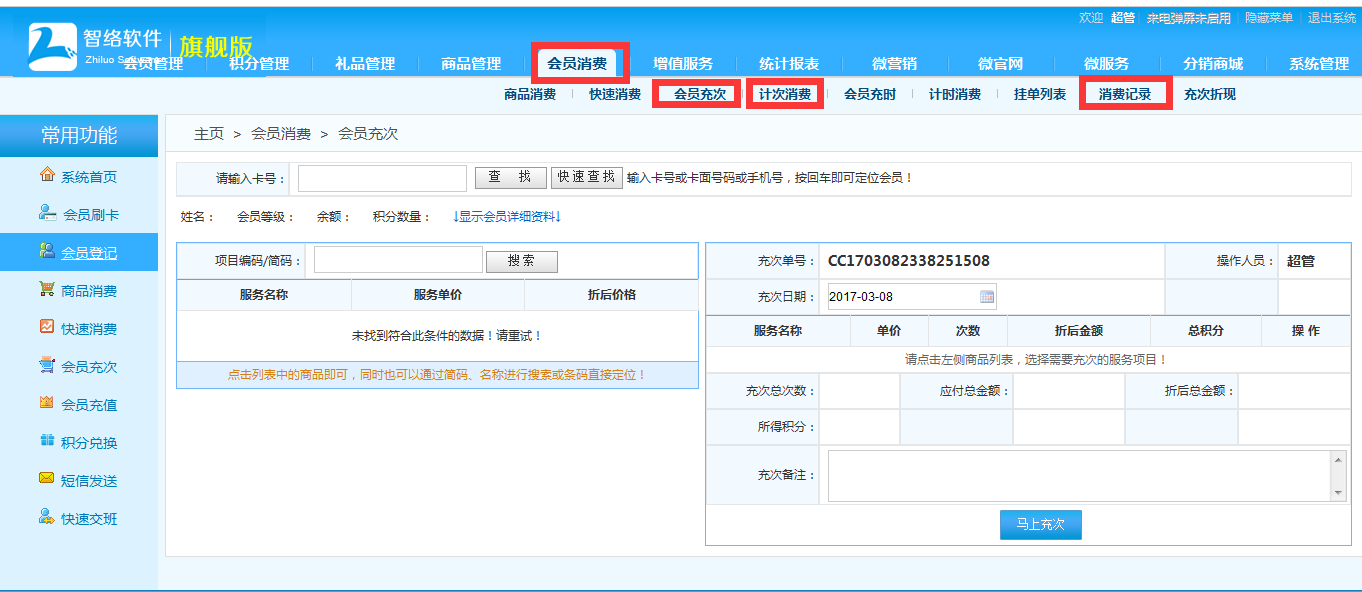Focus the 请输入卡号 card number field
Viewport: 1362px width, 592px height.
coord(382,179)
